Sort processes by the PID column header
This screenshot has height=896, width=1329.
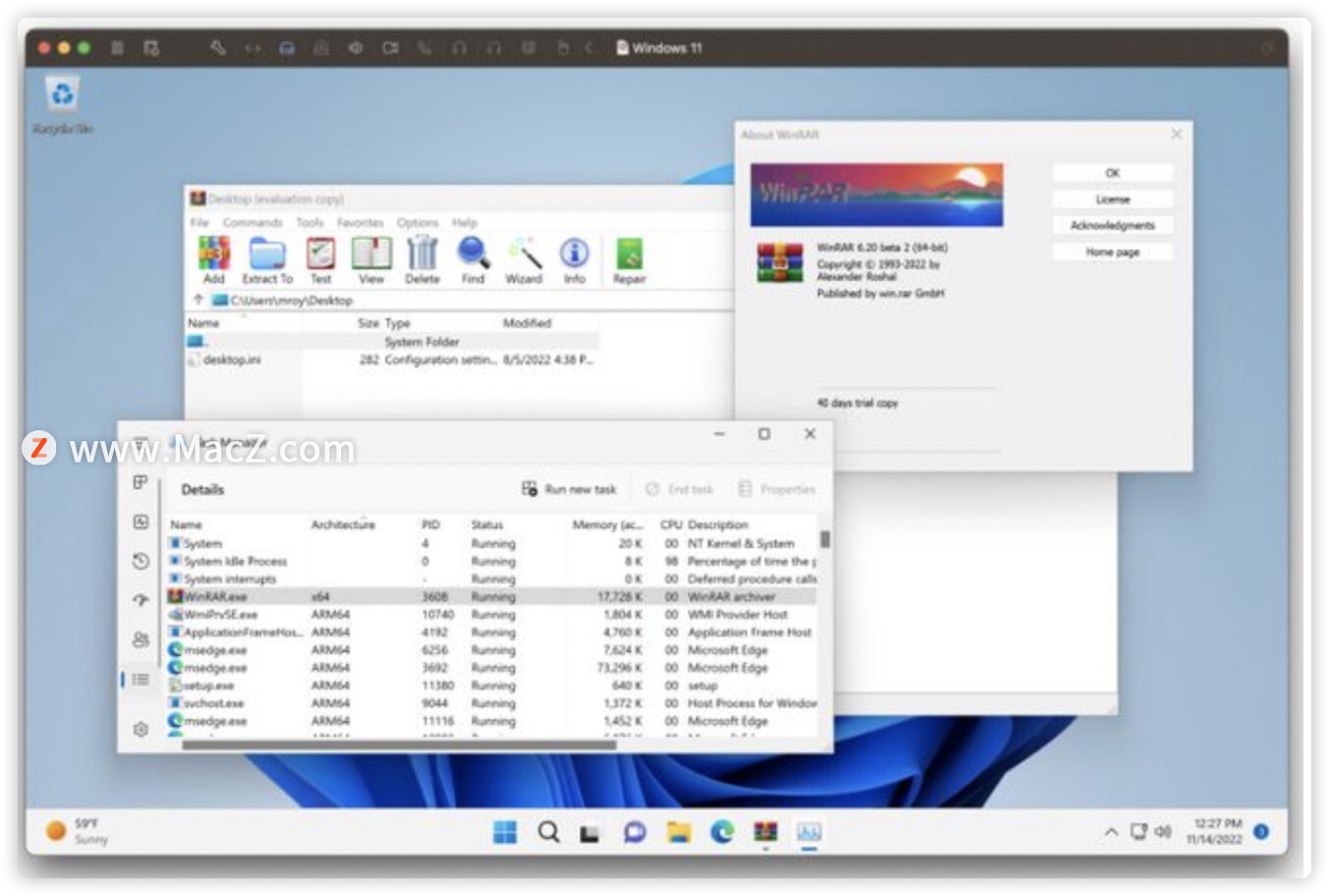[x=431, y=525]
